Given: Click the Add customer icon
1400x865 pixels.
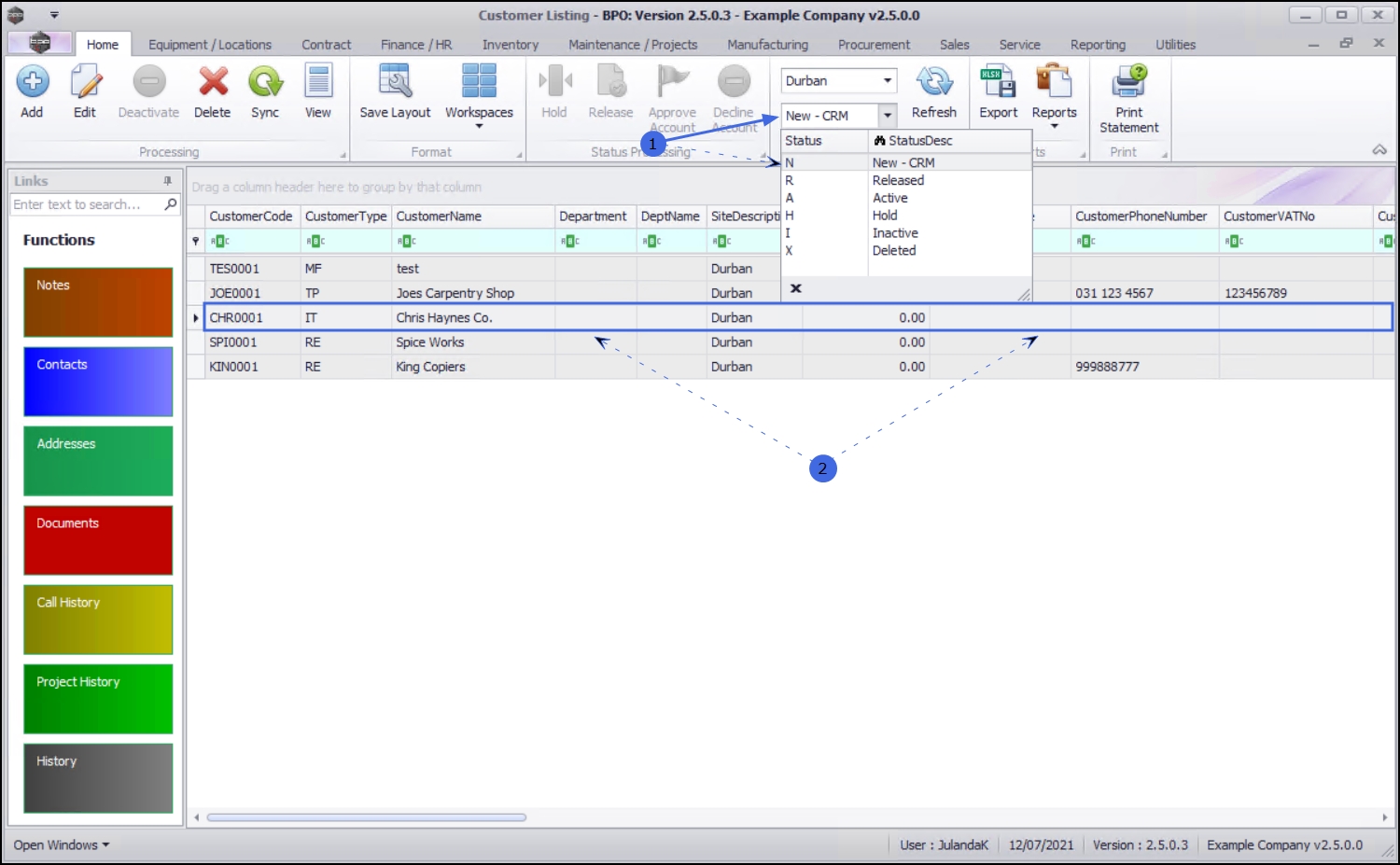Looking at the screenshot, I should (x=32, y=82).
